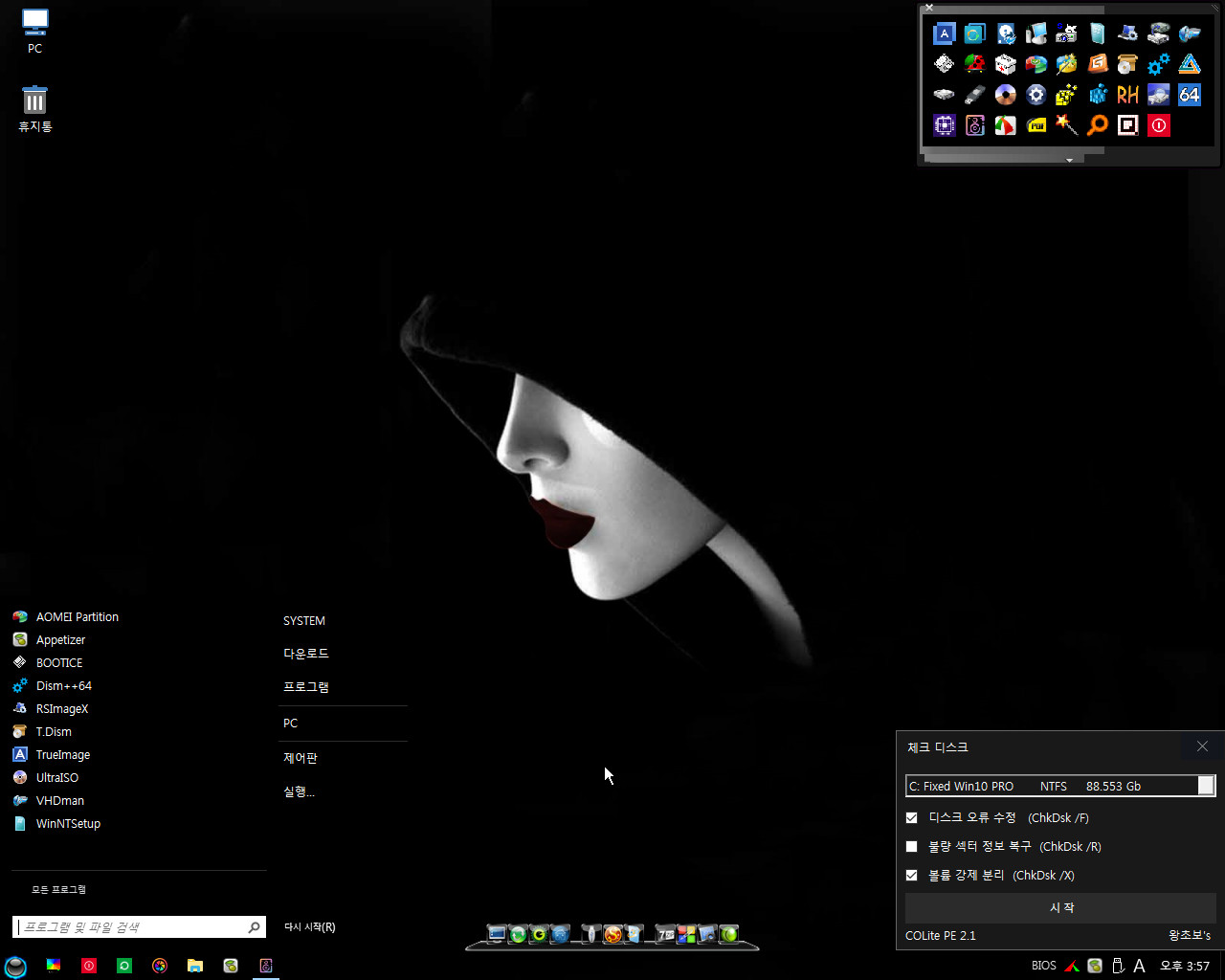The width and height of the screenshot is (1225, 980).
Task: Open the orange RH icon in launcher
Action: coord(1127,95)
